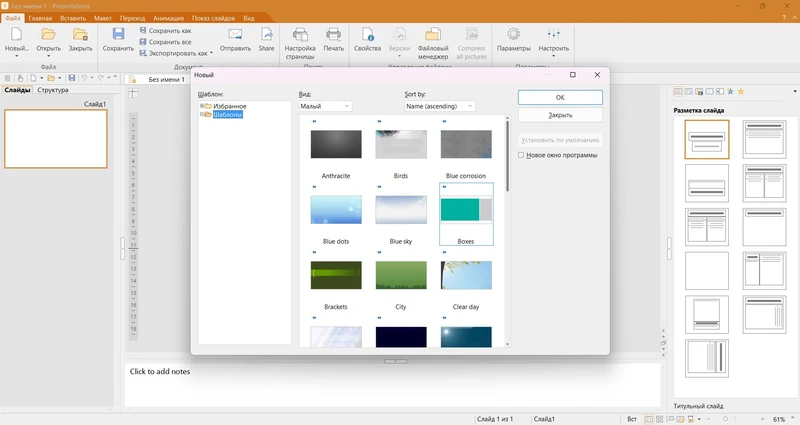
Task: Click the Click to add notes field
Action: (393, 385)
